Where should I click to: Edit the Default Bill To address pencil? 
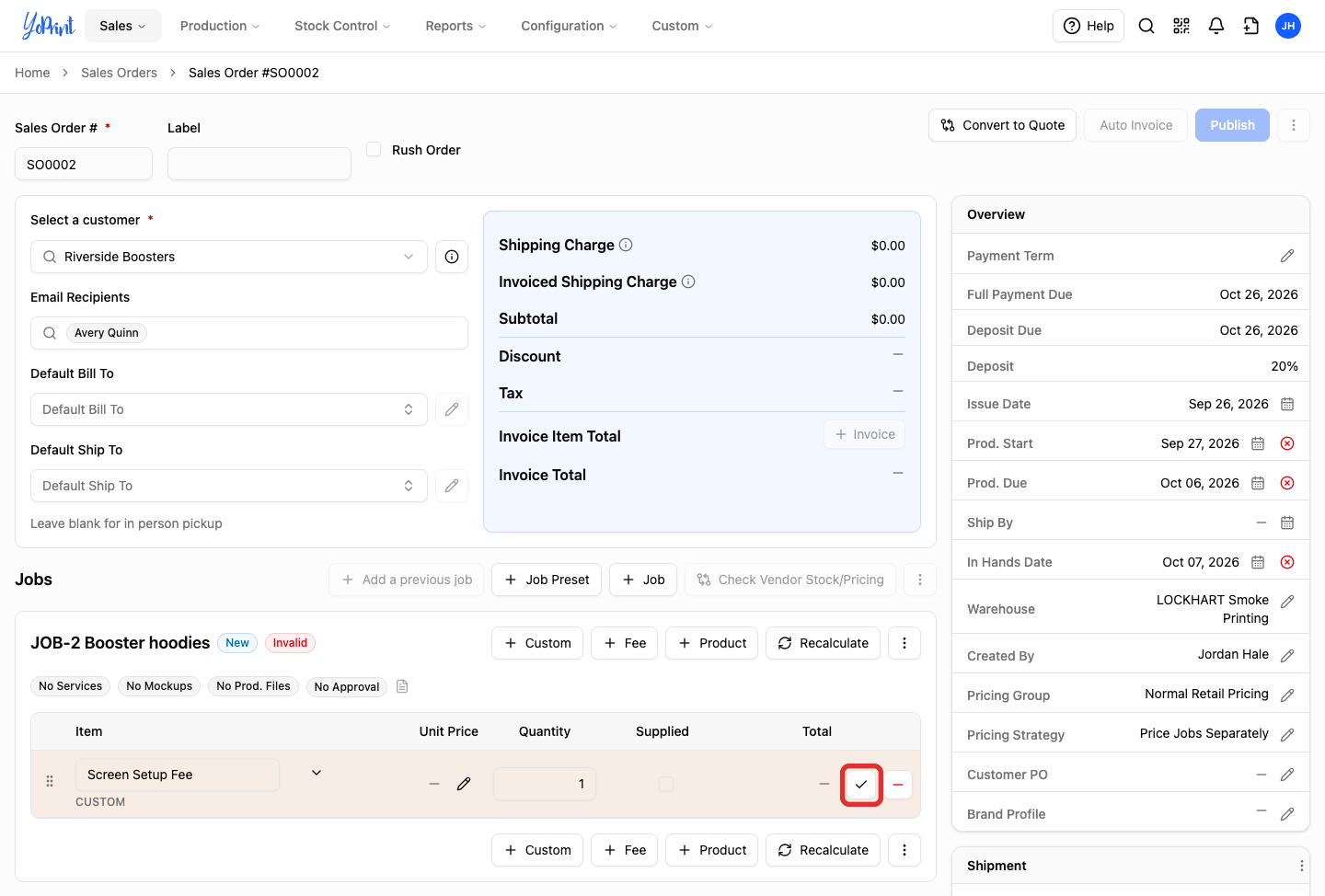coord(452,409)
